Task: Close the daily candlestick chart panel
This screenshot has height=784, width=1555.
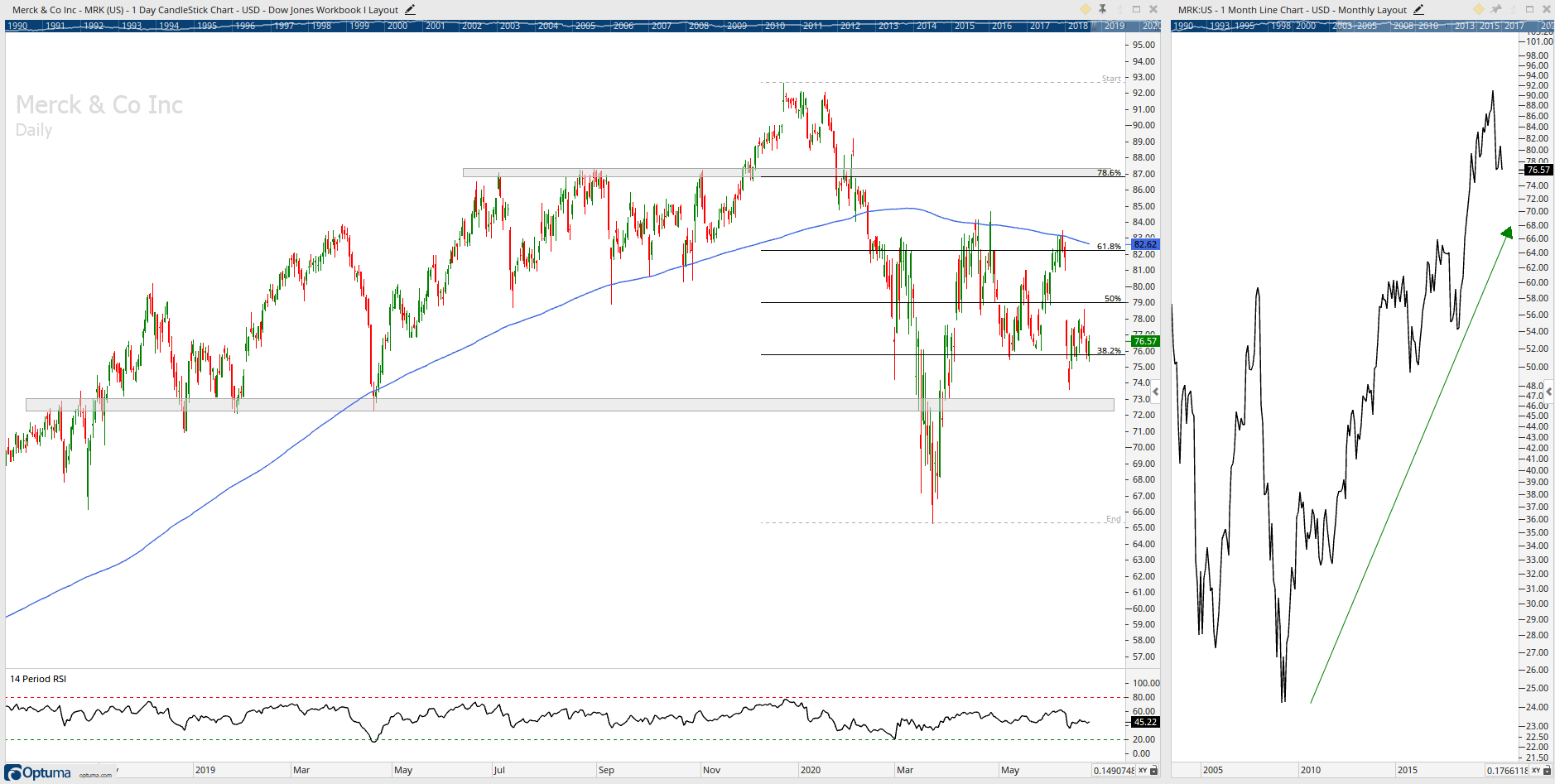Action: click(x=1153, y=9)
